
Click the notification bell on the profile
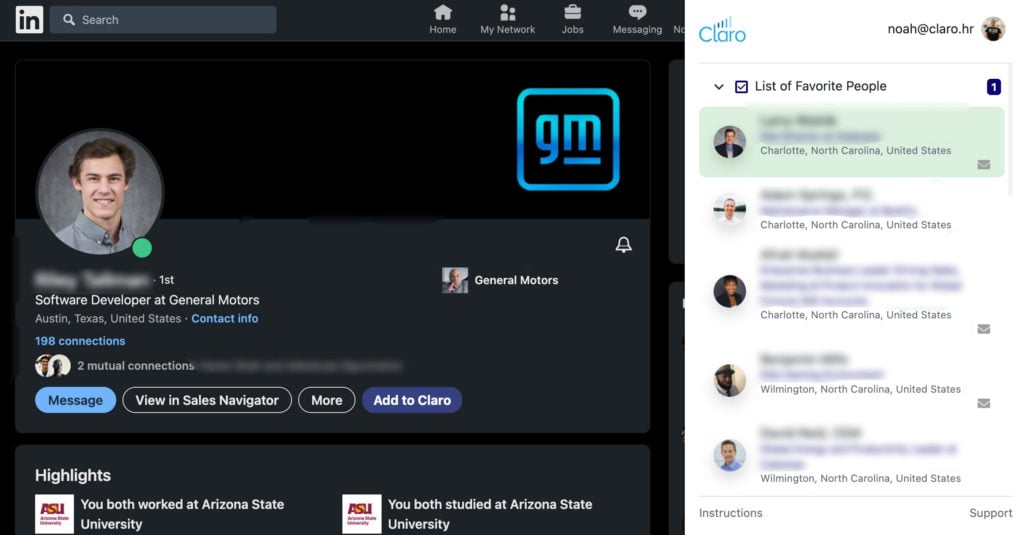click(624, 244)
